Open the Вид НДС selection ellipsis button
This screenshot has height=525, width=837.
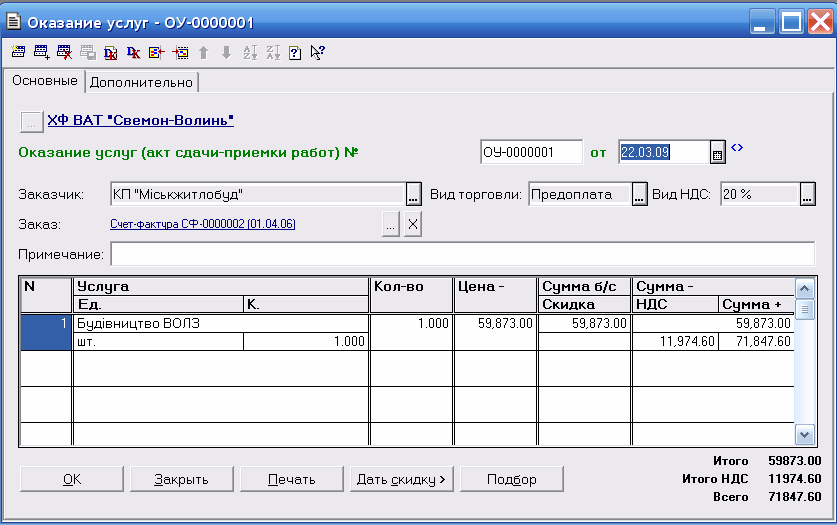coord(807,195)
